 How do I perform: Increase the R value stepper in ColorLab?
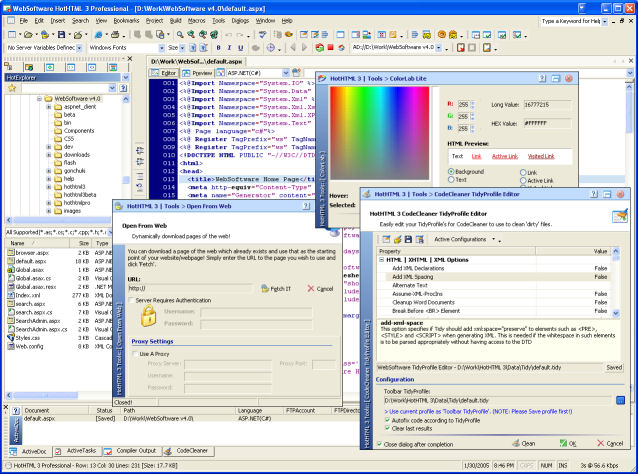[472, 103]
